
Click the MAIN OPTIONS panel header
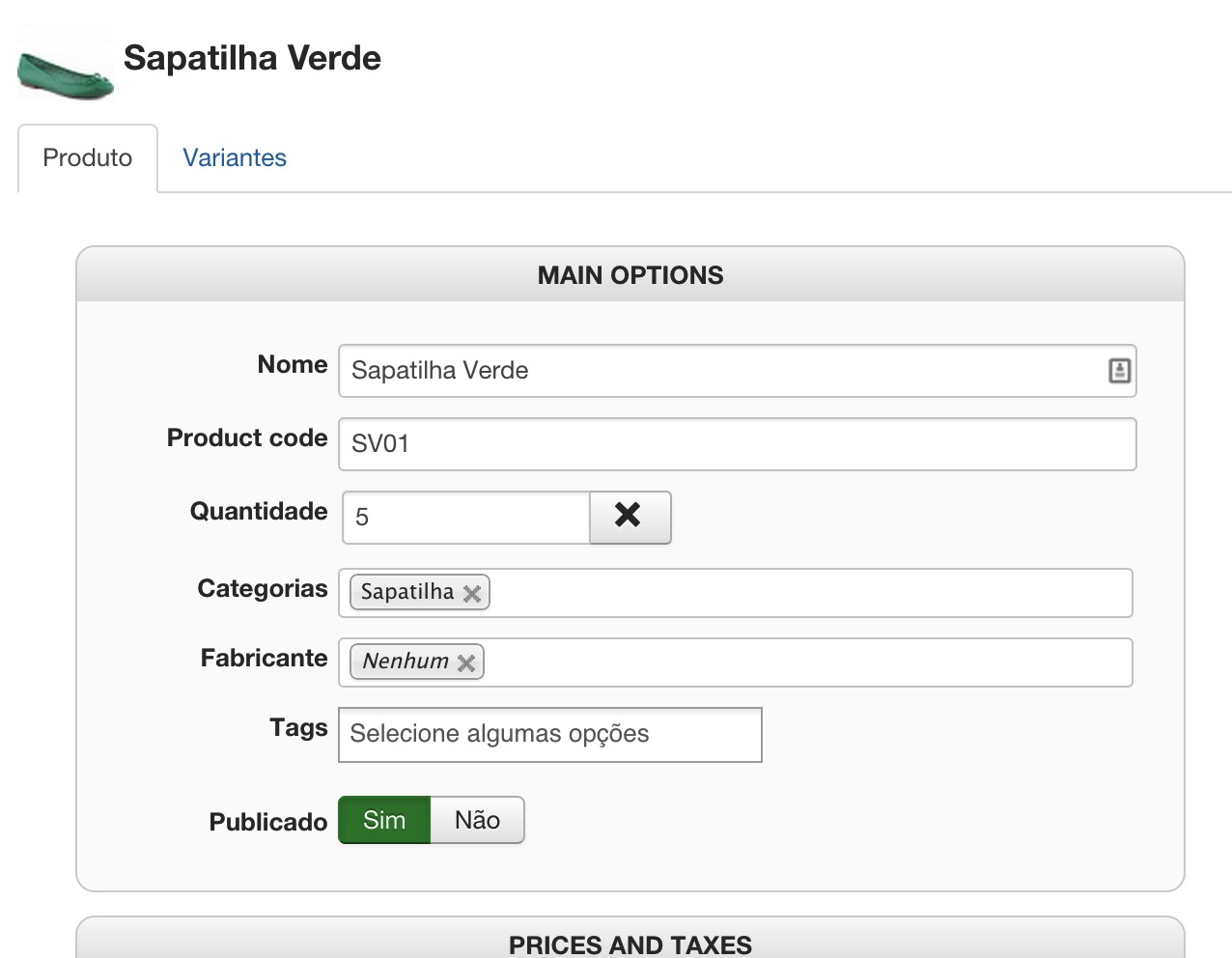630,275
